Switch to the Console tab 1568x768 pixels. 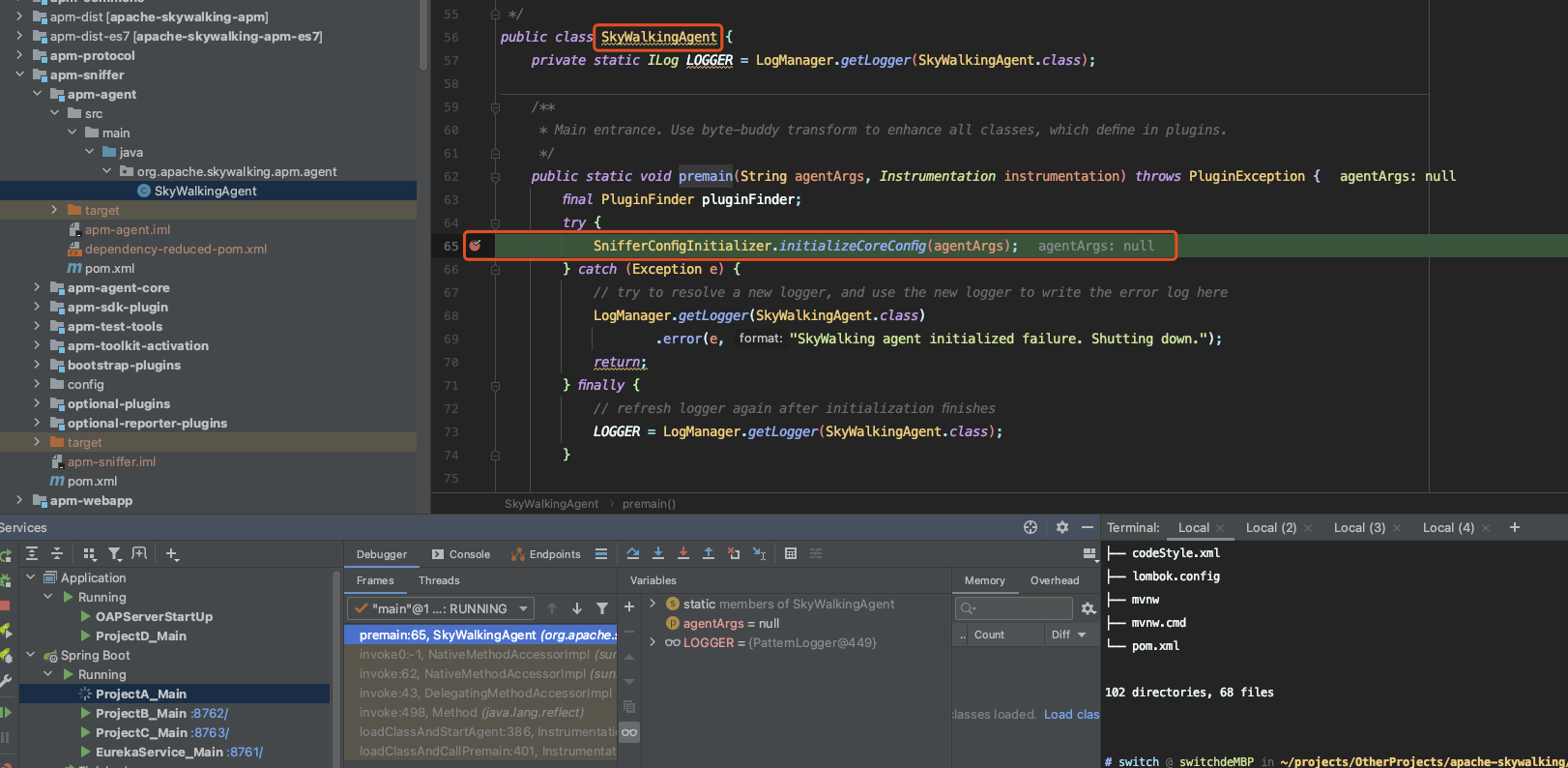pos(461,554)
